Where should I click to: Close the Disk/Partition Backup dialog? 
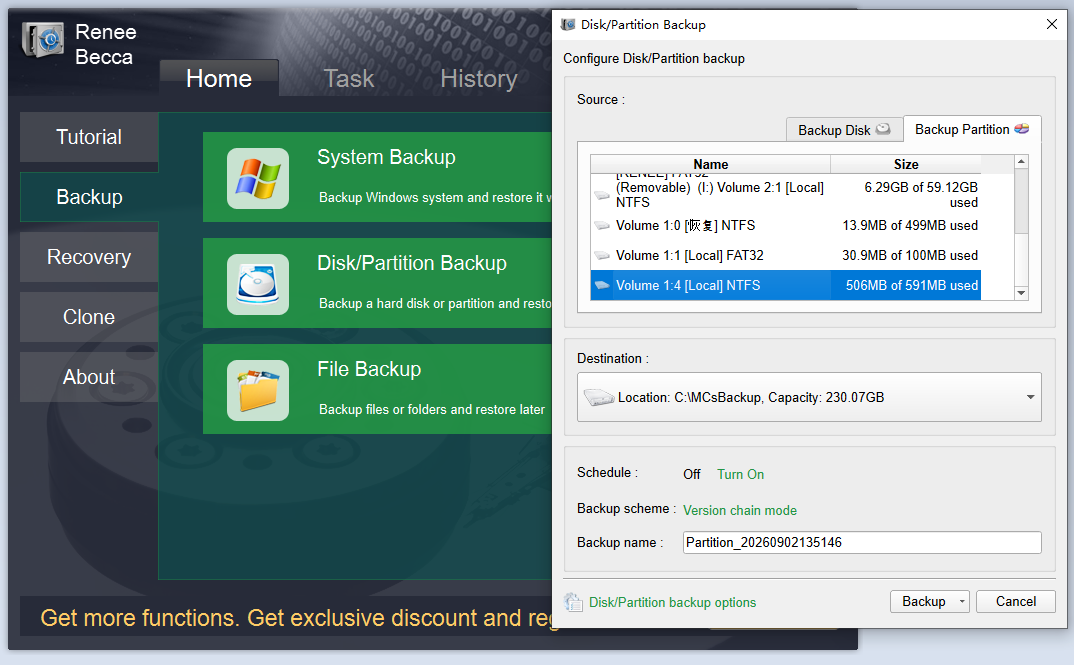(1051, 25)
